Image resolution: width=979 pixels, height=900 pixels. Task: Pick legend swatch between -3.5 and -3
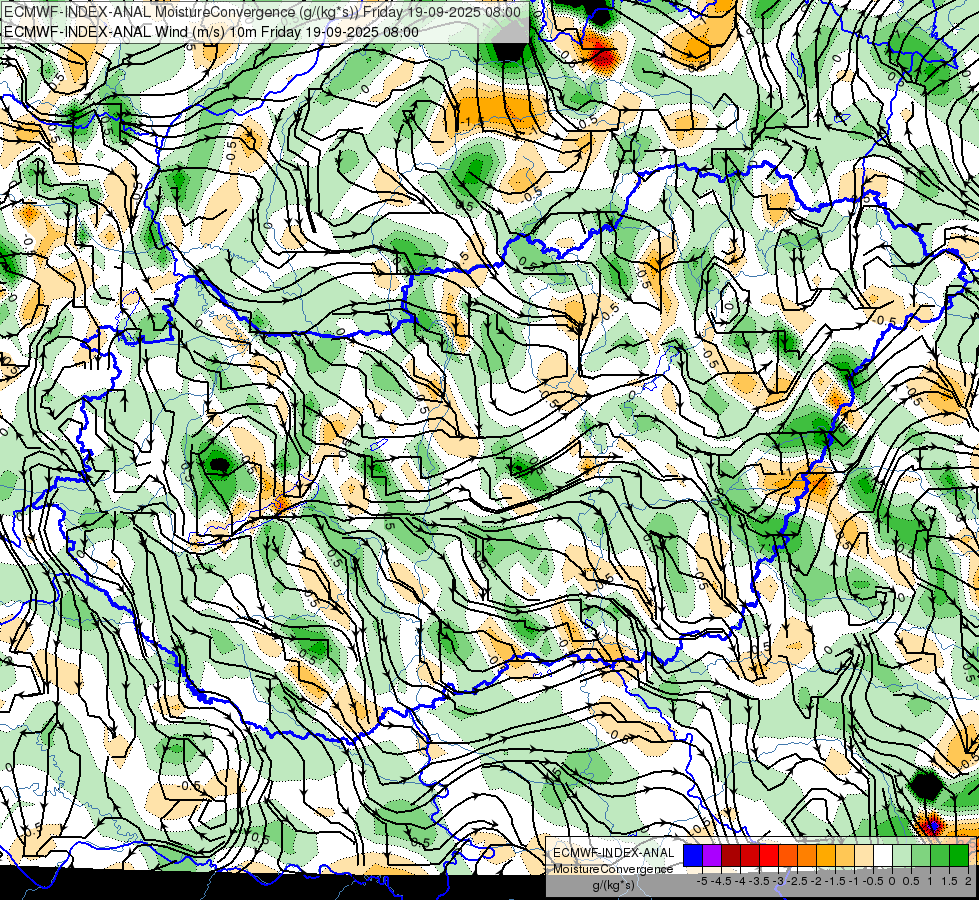coord(769,856)
